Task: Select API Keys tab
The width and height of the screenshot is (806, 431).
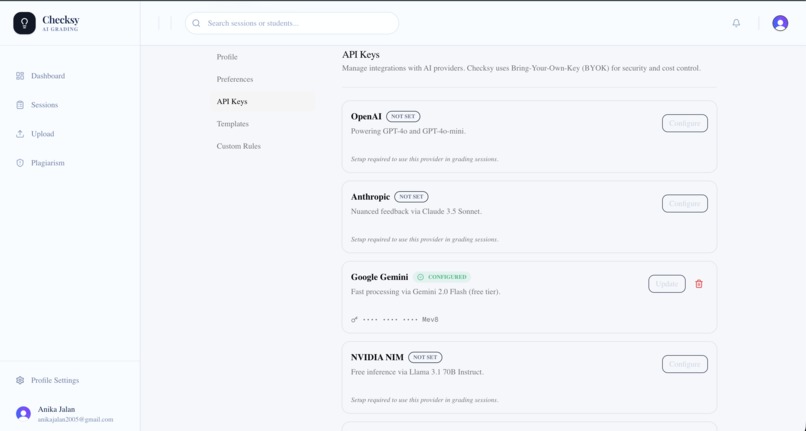Action: click(262, 101)
